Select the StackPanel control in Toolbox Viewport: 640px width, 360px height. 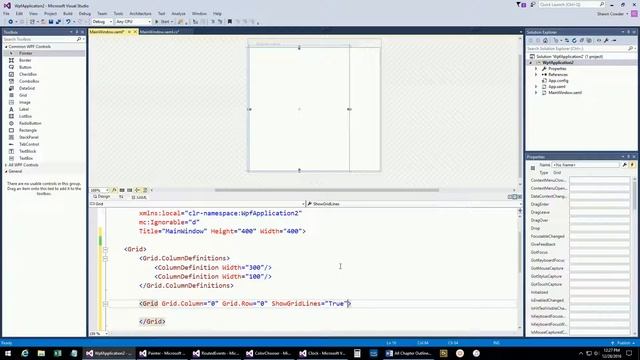coord(29,137)
